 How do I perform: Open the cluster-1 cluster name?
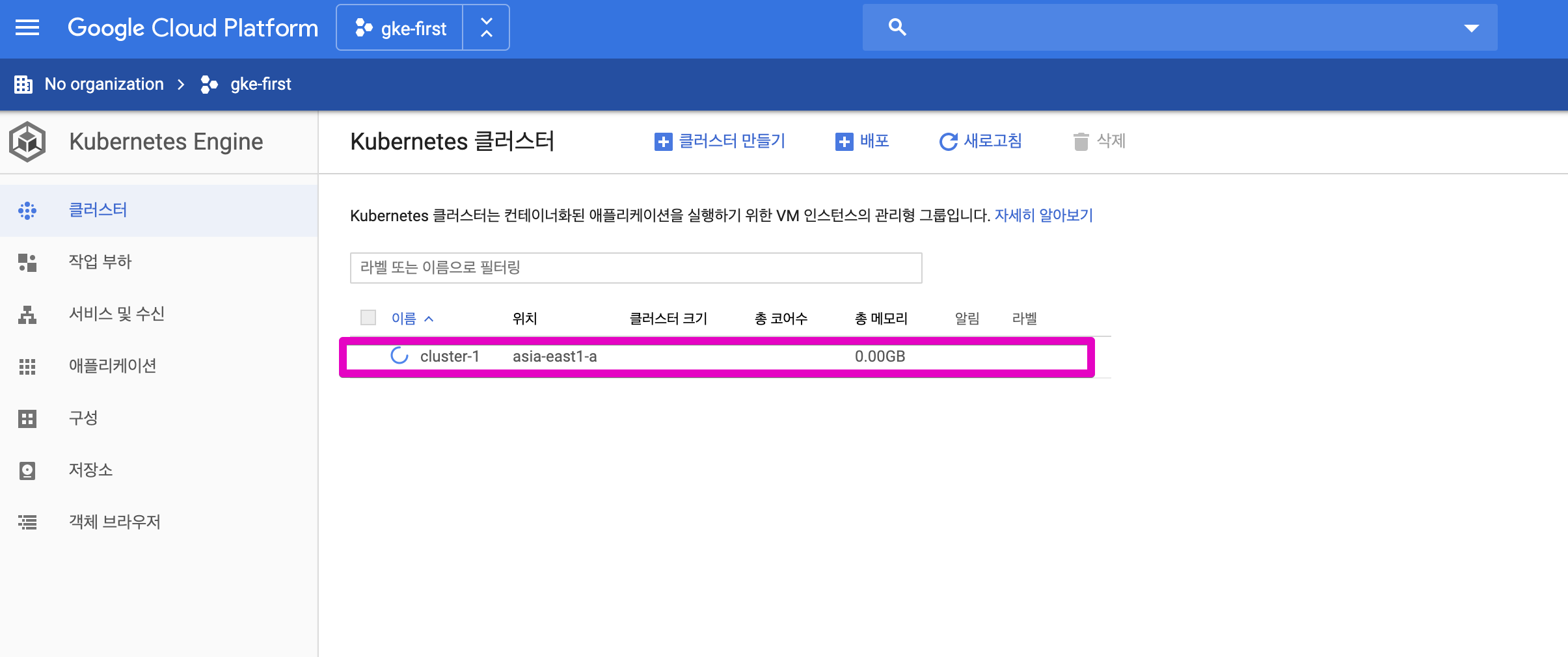click(450, 356)
